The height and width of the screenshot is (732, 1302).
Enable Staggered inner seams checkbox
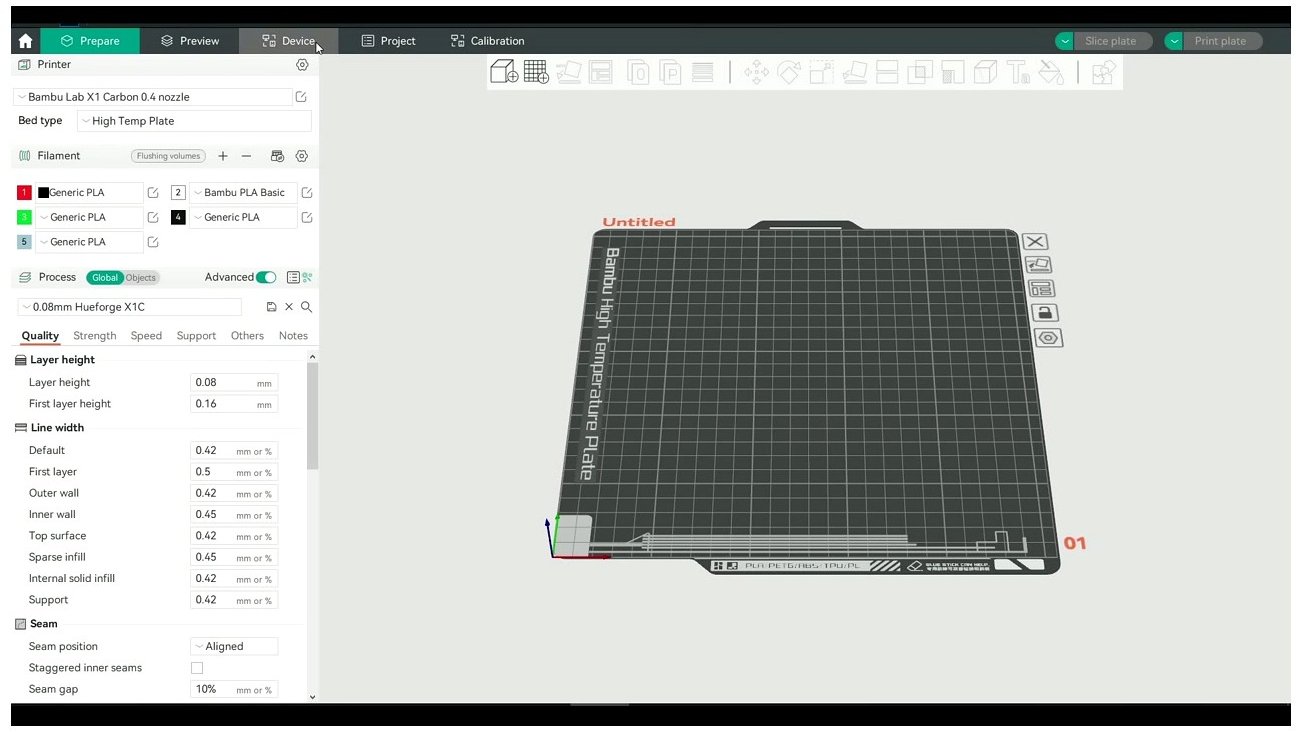197,668
